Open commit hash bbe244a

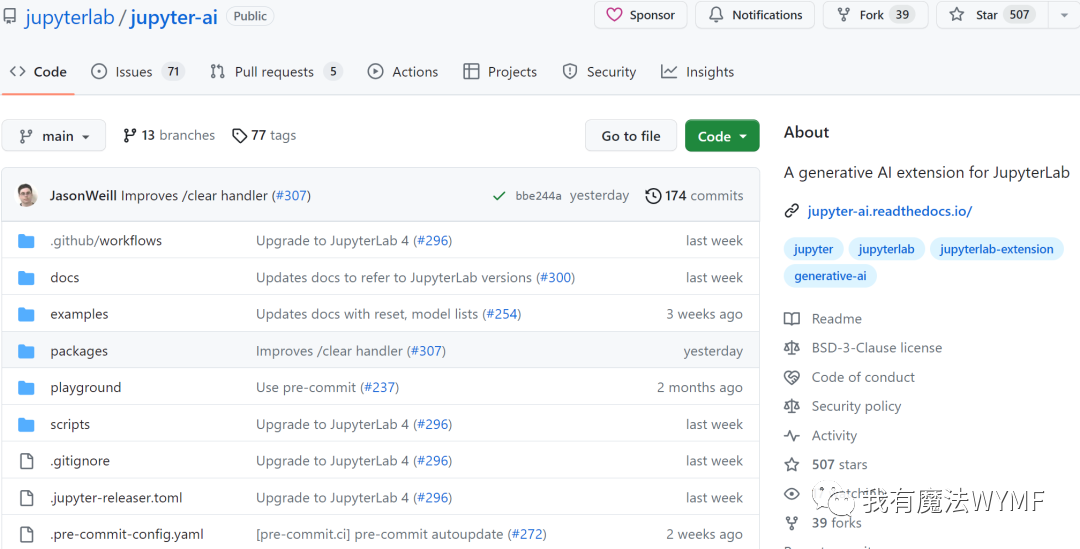pyautogui.click(x=538, y=196)
